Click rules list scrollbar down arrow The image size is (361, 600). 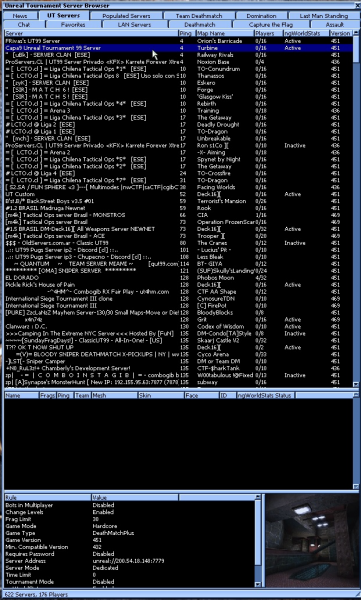[x=258, y=584]
